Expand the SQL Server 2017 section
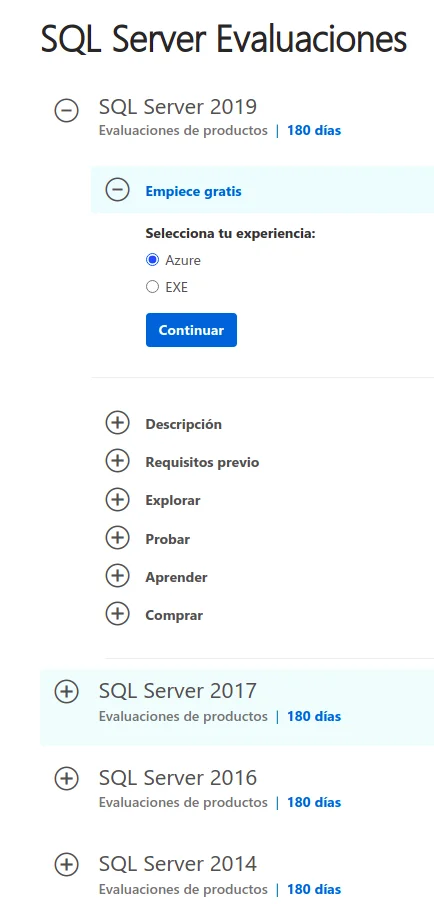Viewport: 434px width, 904px height. [66, 692]
